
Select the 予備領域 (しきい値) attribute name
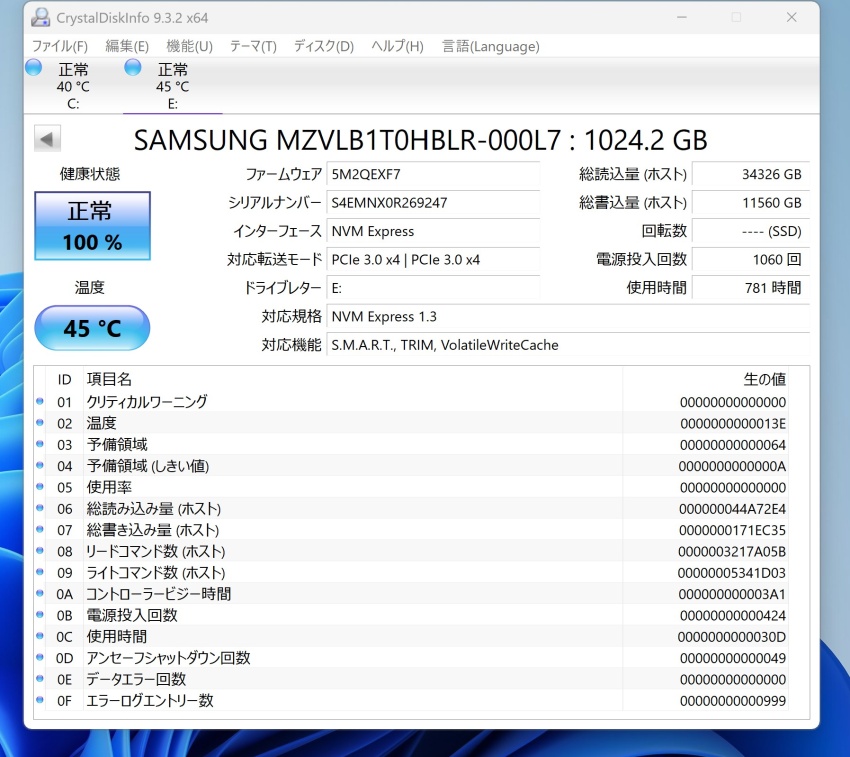148,465
